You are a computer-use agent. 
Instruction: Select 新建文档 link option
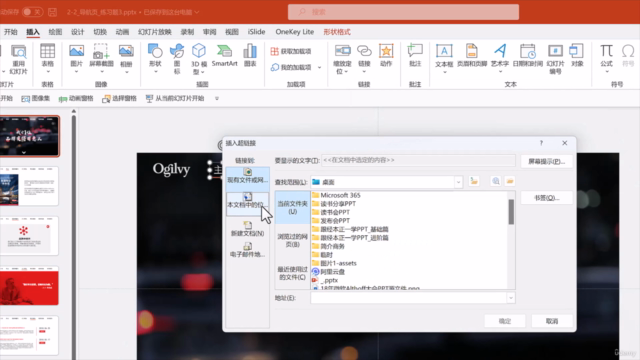tap(247, 229)
